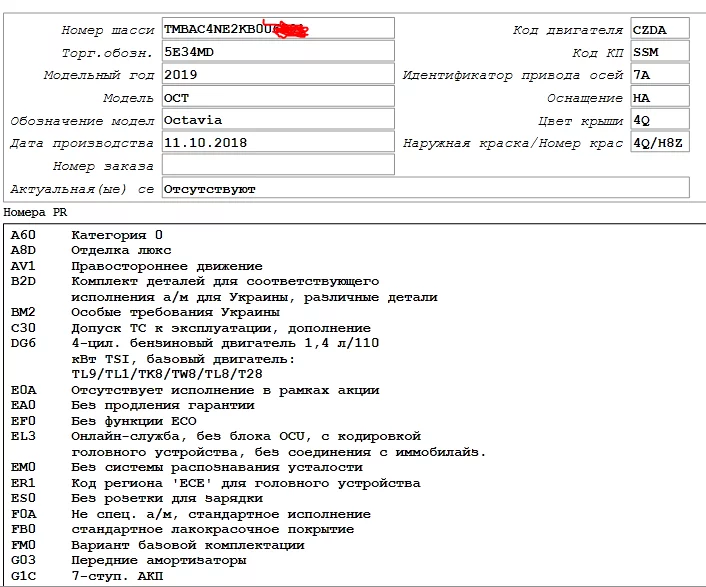The width and height of the screenshot is (706, 587).
Task: Click the empty Номер заказа field
Action: [x=278, y=164]
